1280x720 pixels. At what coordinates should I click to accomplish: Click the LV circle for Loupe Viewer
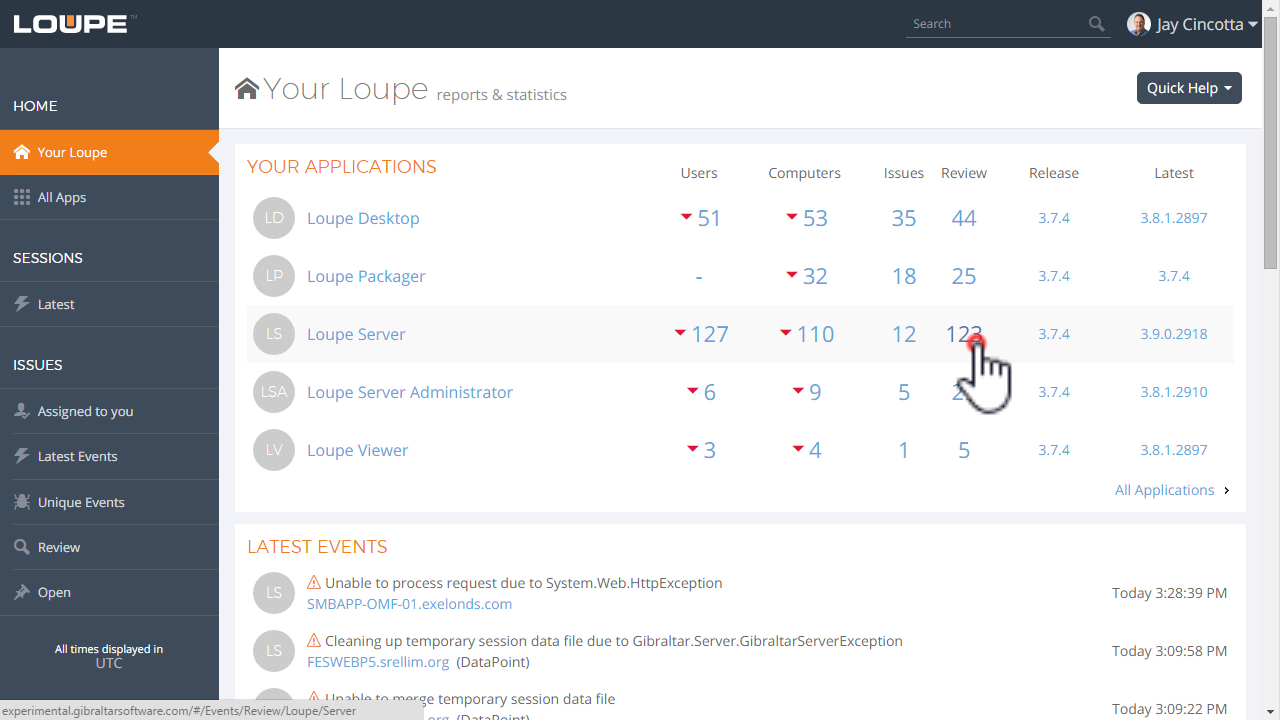pyautogui.click(x=274, y=450)
